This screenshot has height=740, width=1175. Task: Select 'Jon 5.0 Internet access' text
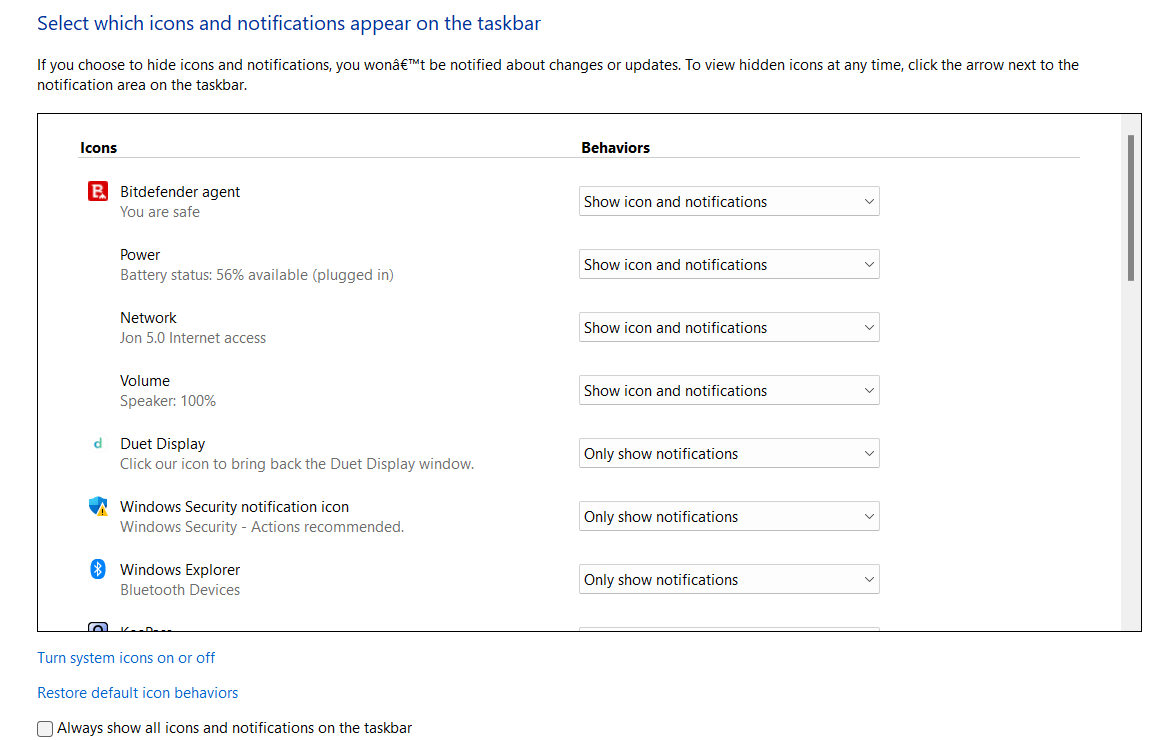click(x=193, y=338)
